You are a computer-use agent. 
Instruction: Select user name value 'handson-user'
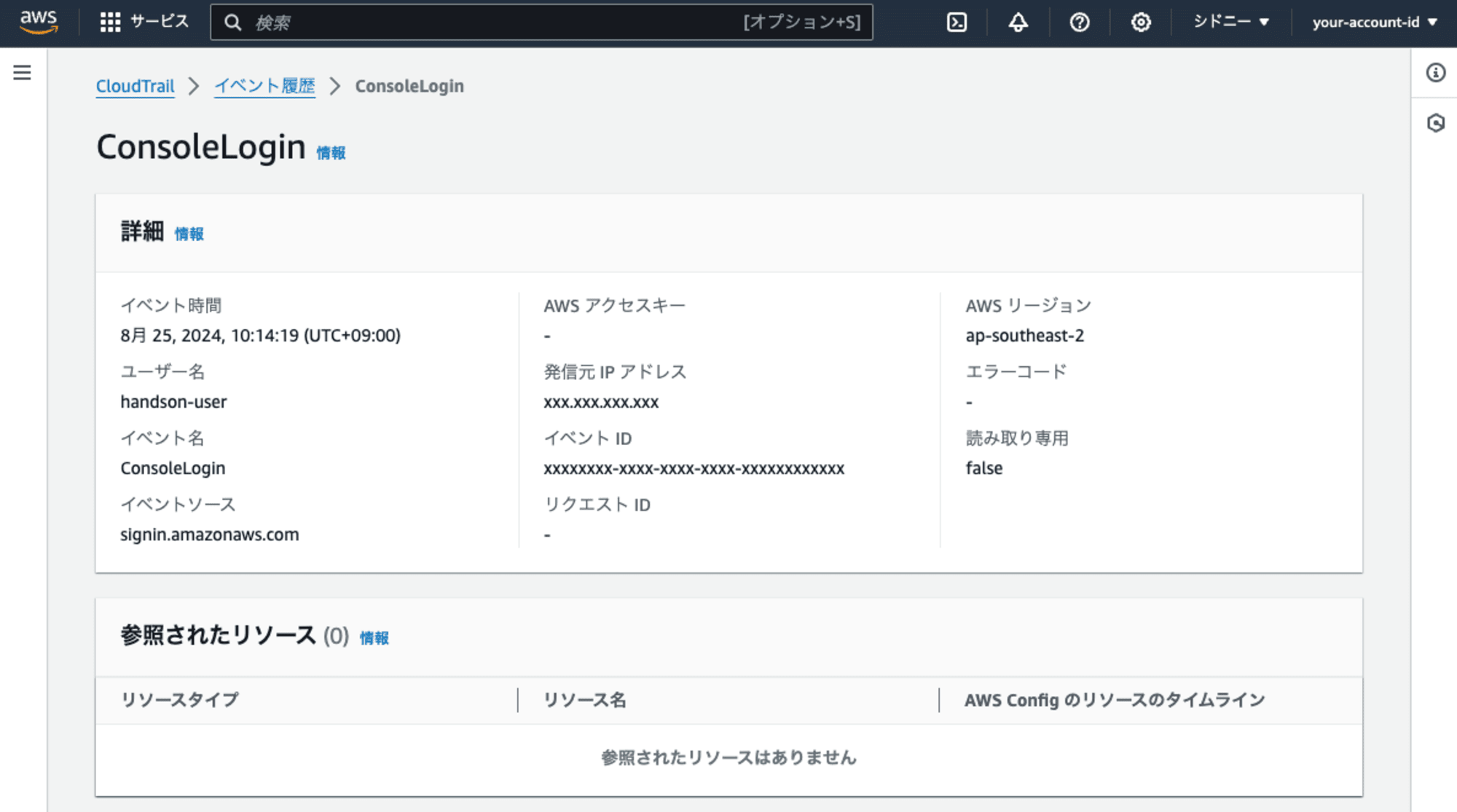pos(173,402)
